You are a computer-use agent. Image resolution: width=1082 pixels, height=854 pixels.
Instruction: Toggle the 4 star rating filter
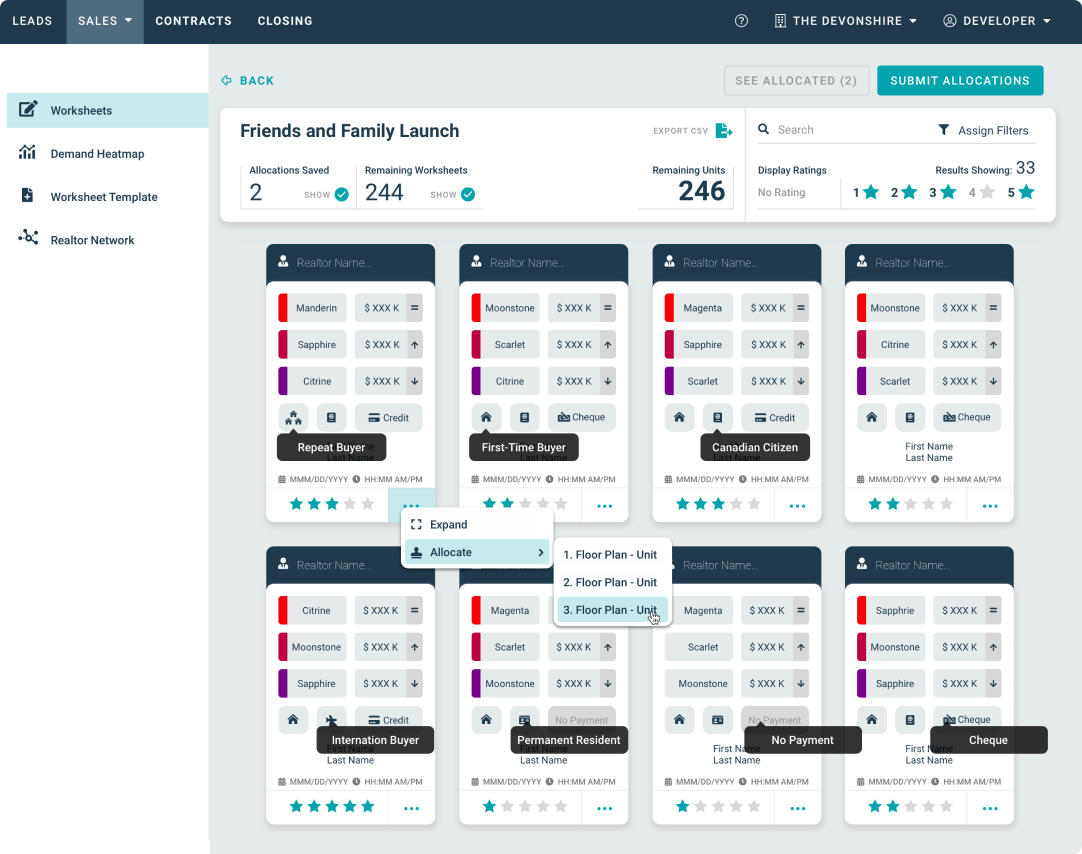coord(981,192)
